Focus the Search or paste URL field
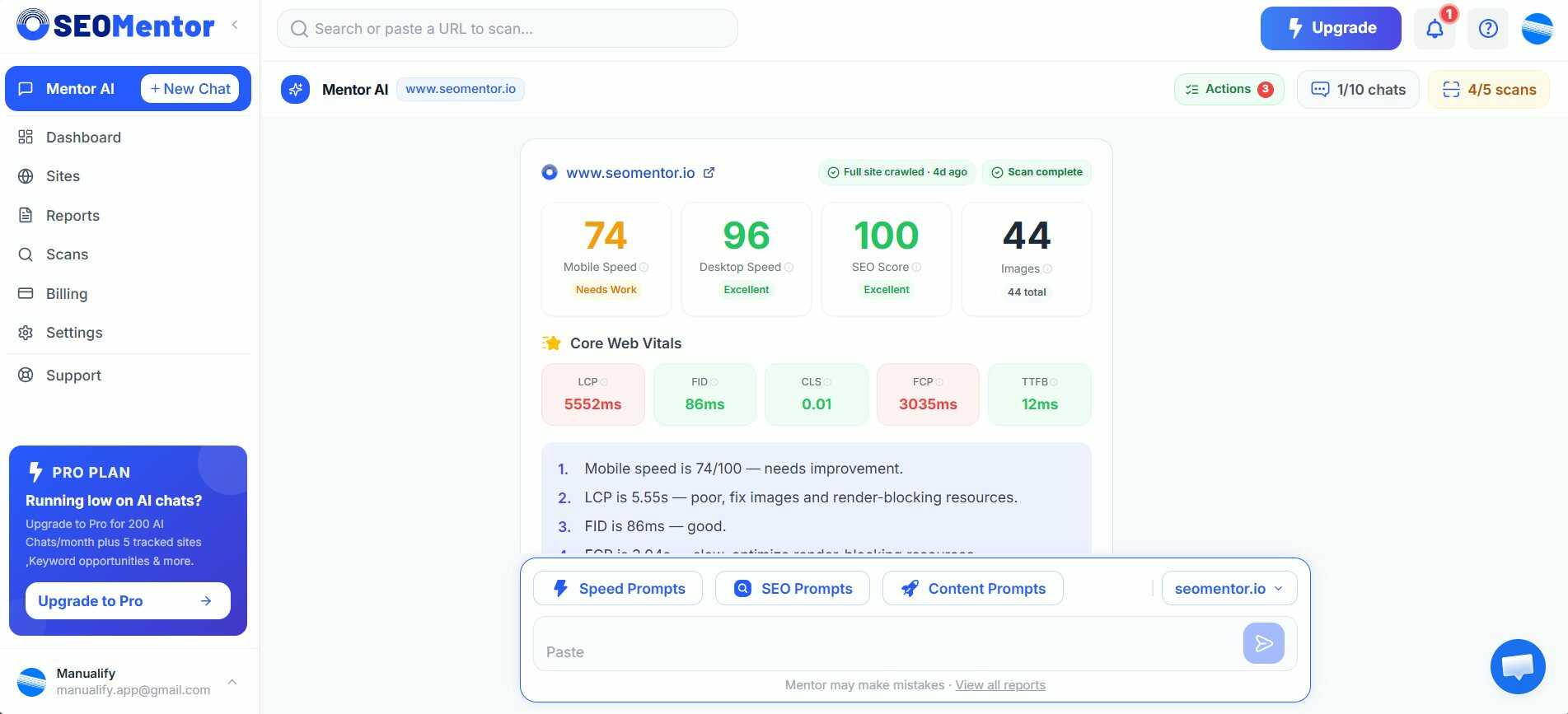Viewport: 1568px width, 714px height. pos(508,29)
